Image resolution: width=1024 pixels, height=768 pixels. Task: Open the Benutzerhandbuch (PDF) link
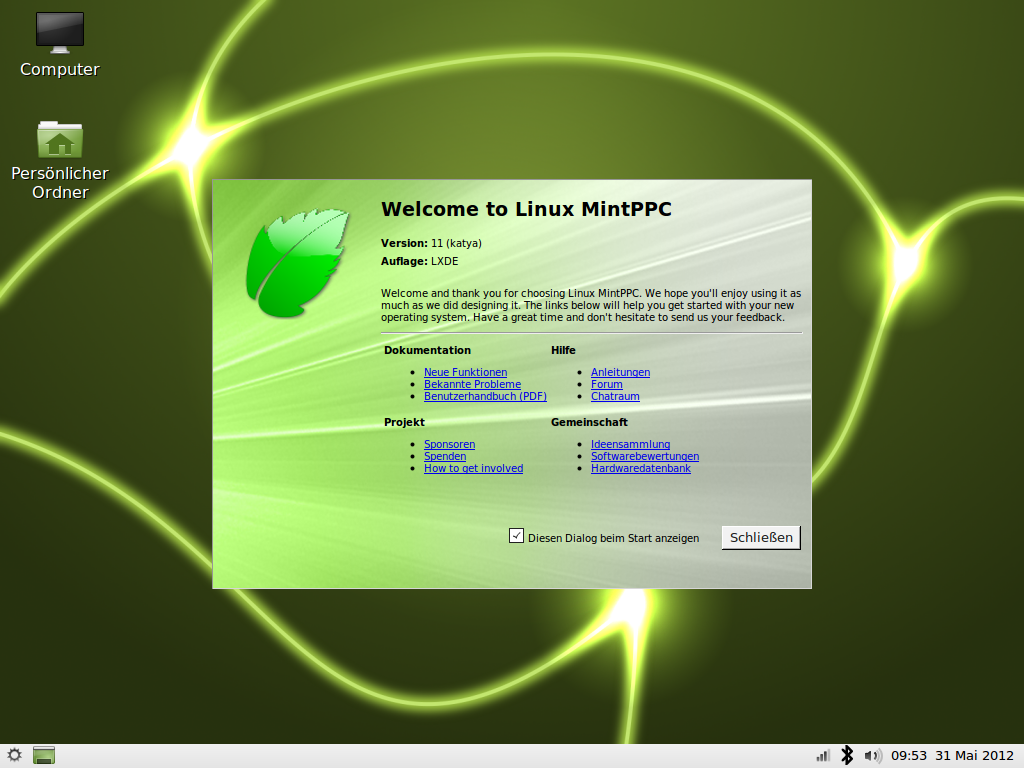click(x=485, y=396)
